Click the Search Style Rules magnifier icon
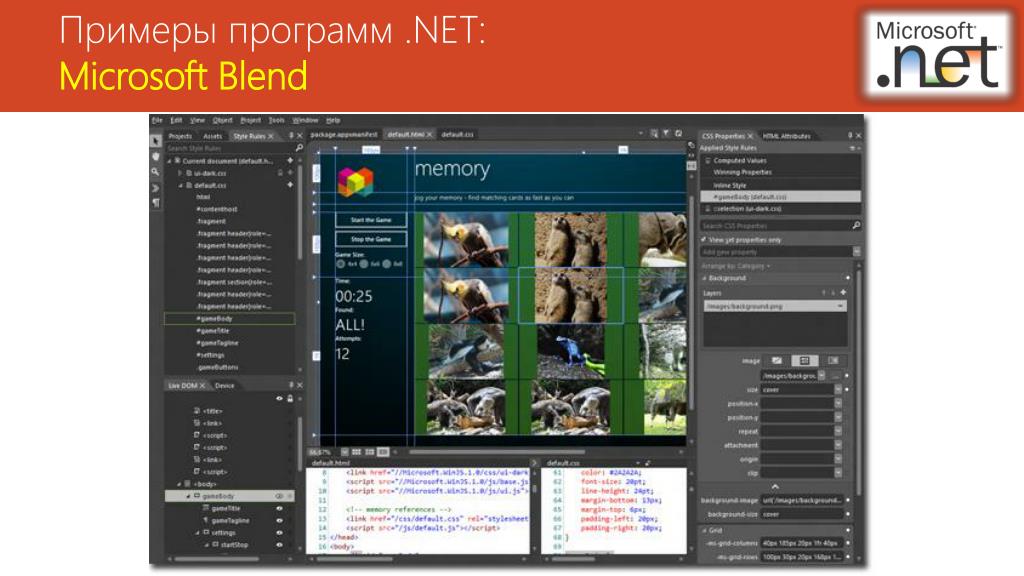 [299, 148]
